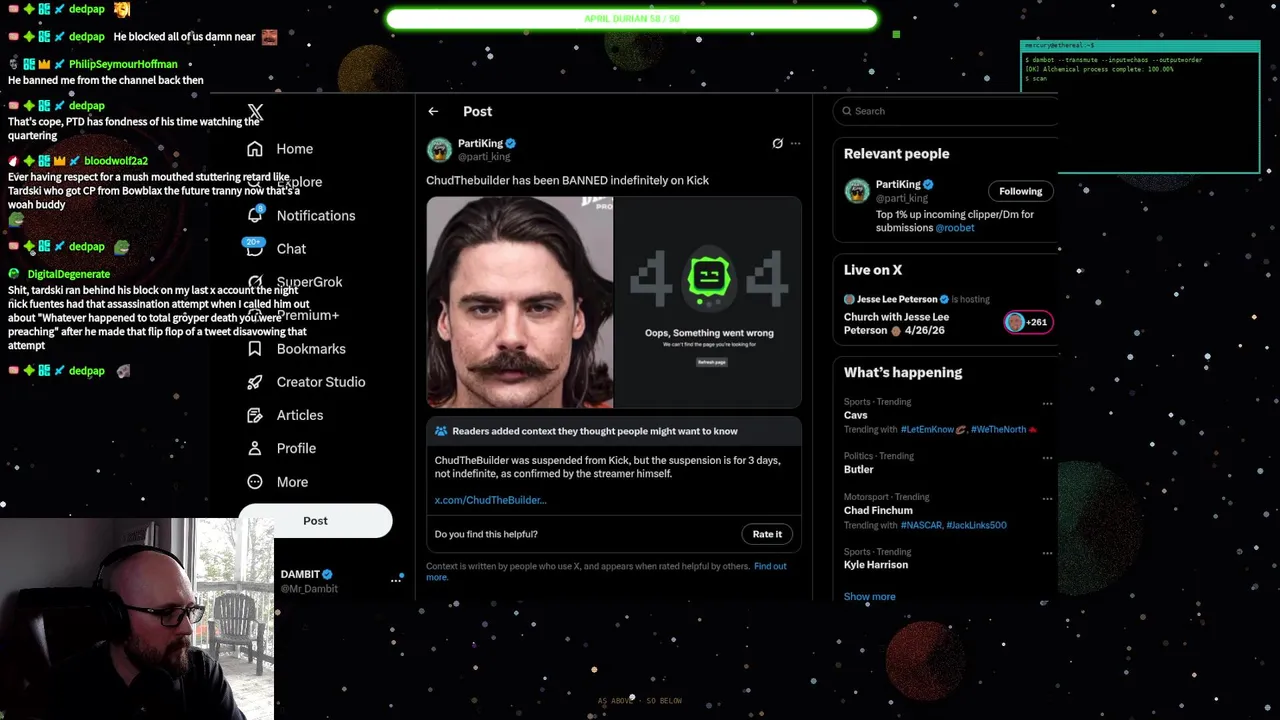Open the Creator Studio rocket icon
This screenshot has height=720, width=1280.
point(255,382)
